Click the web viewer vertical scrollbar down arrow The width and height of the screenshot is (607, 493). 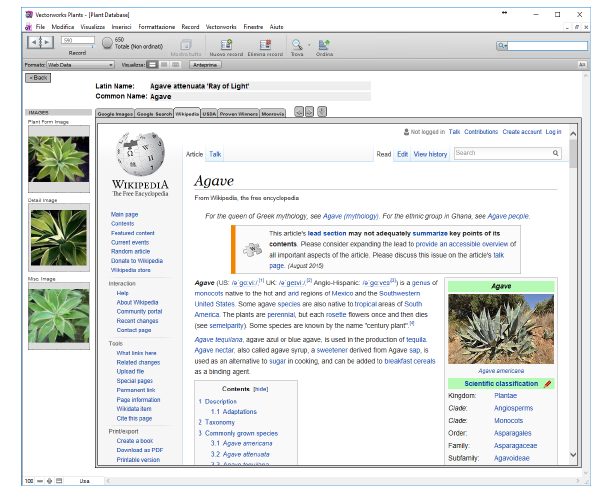(573, 455)
